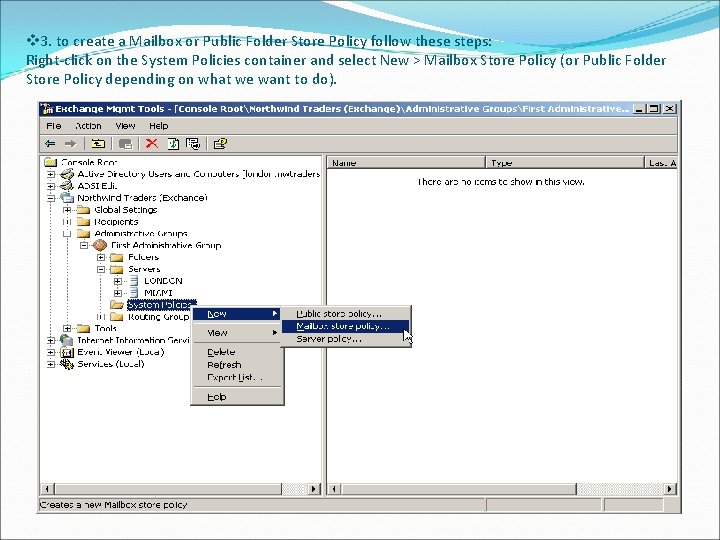Open the View menu in menu bar
Screen dimensions: 720x540
pos(125,126)
